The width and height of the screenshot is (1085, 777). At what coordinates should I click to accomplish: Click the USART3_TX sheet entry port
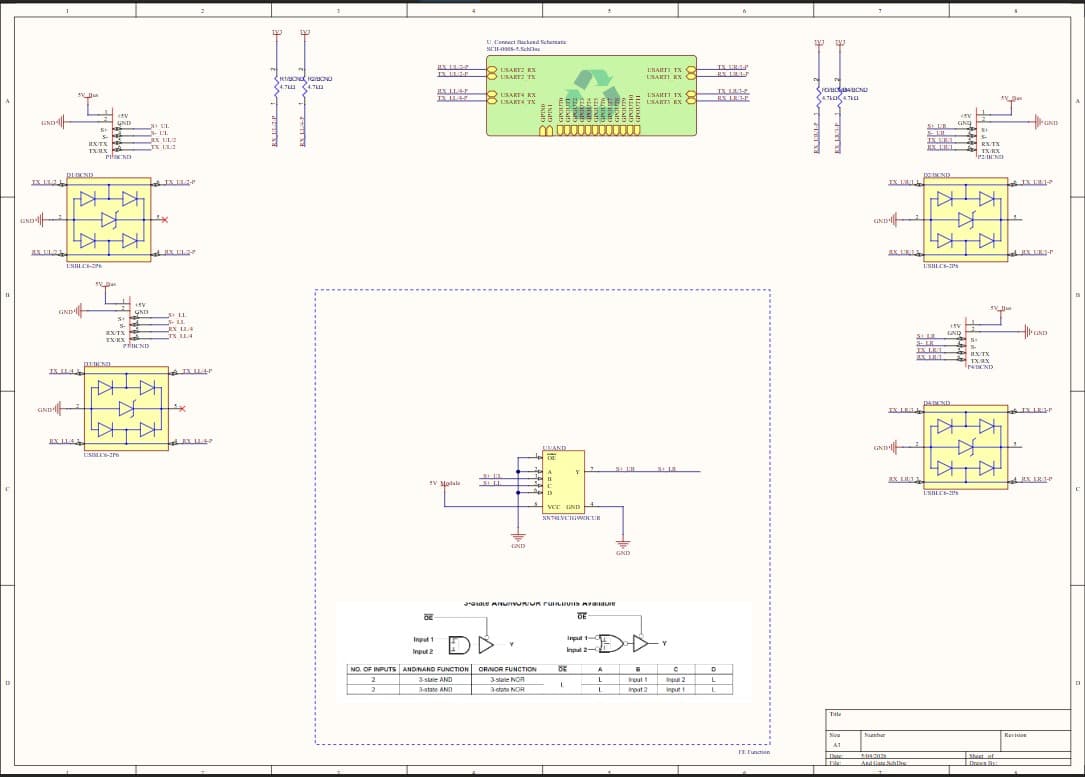[691, 94]
